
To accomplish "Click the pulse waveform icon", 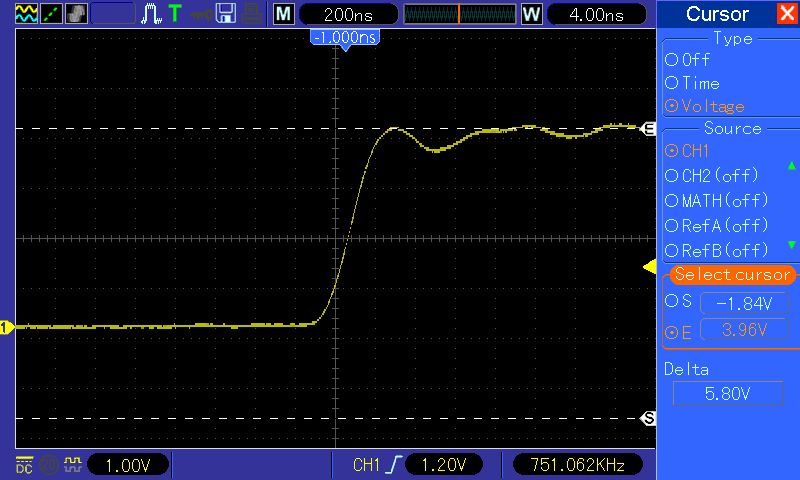I will (151, 14).
